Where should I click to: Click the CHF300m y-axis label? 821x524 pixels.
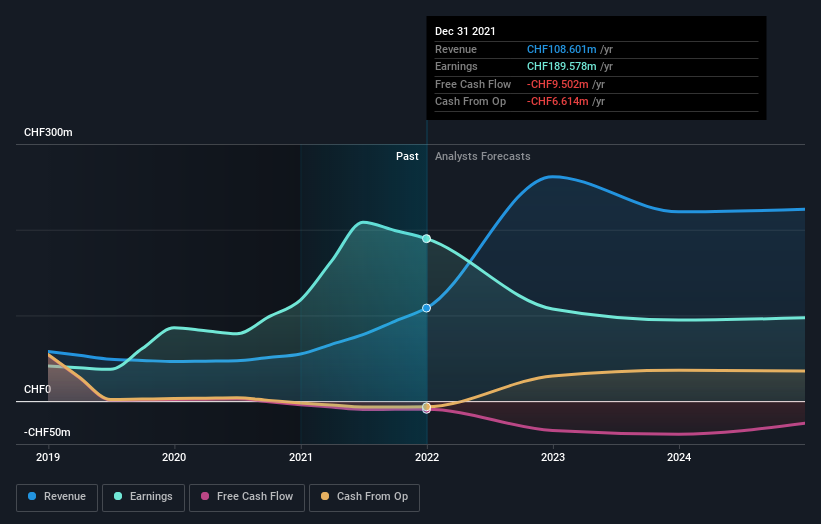pyautogui.click(x=48, y=132)
